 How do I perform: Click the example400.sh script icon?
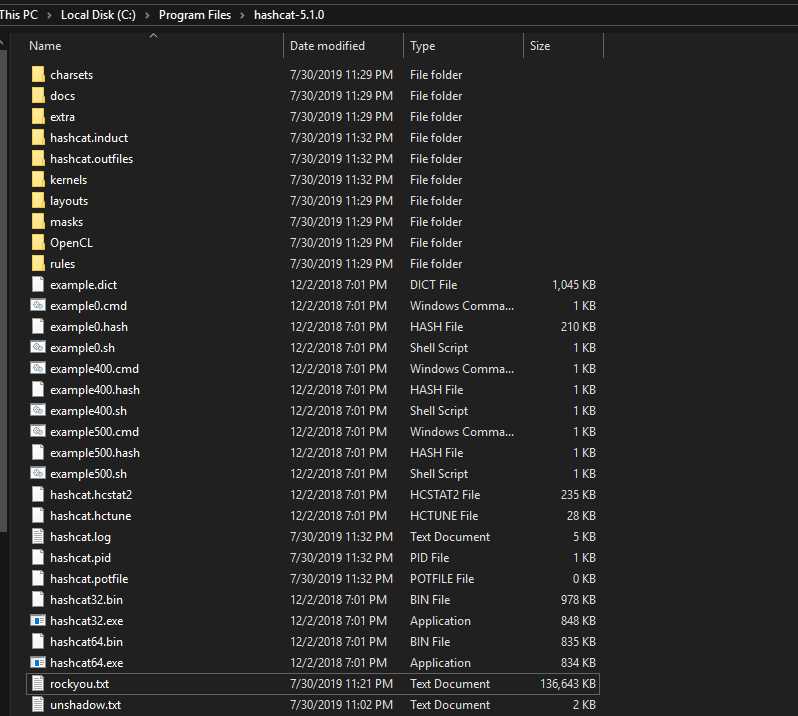click(38, 410)
